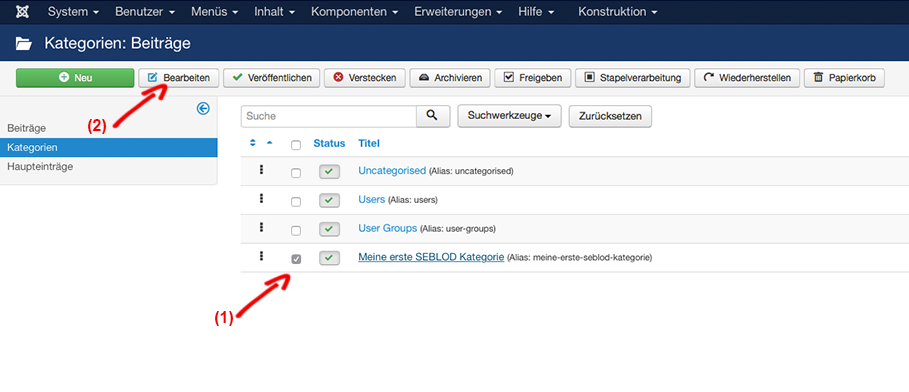This screenshot has width=909, height=392.
Task: Open the Uncategorised category link
Action: pos(392,170)
